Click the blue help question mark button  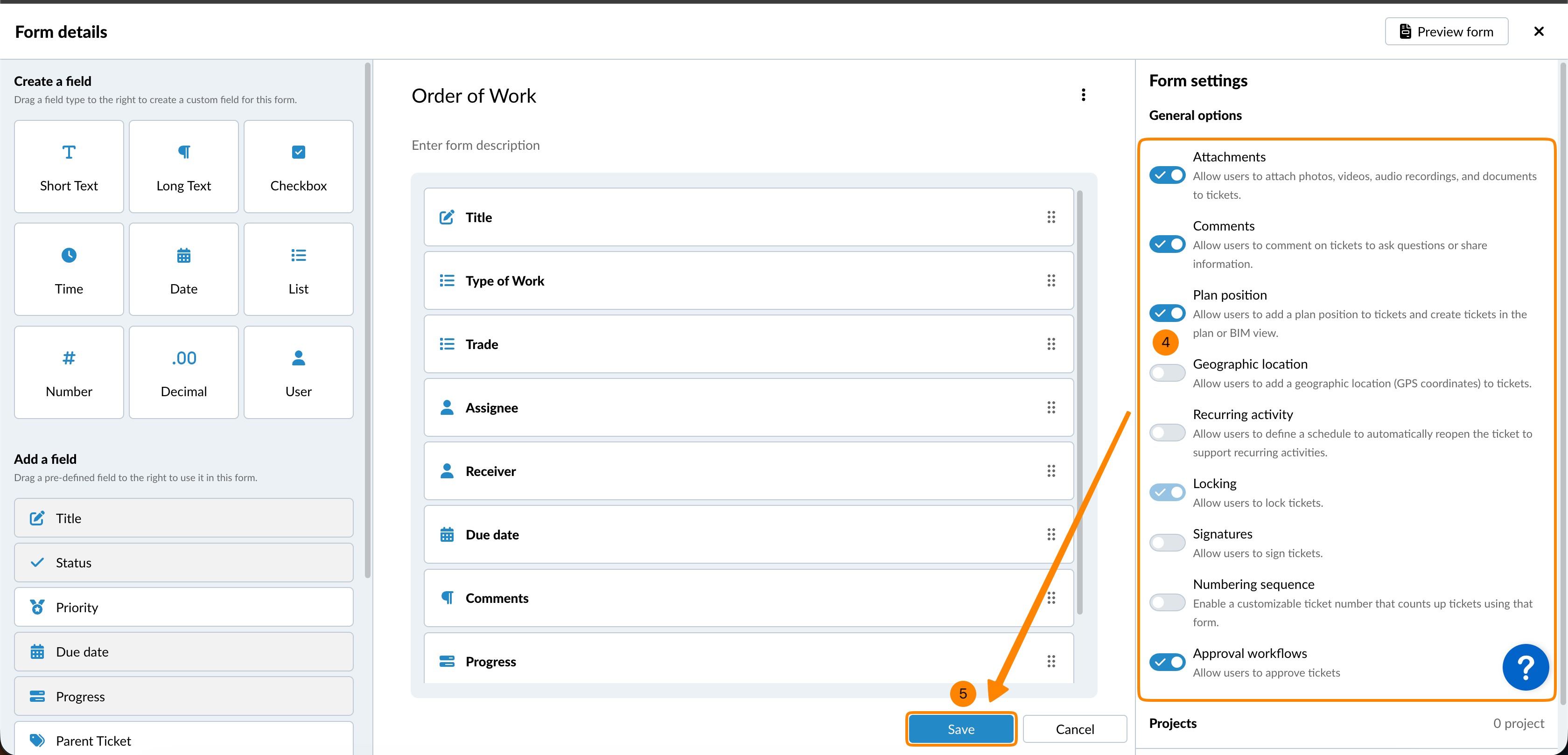point(1525,667)
